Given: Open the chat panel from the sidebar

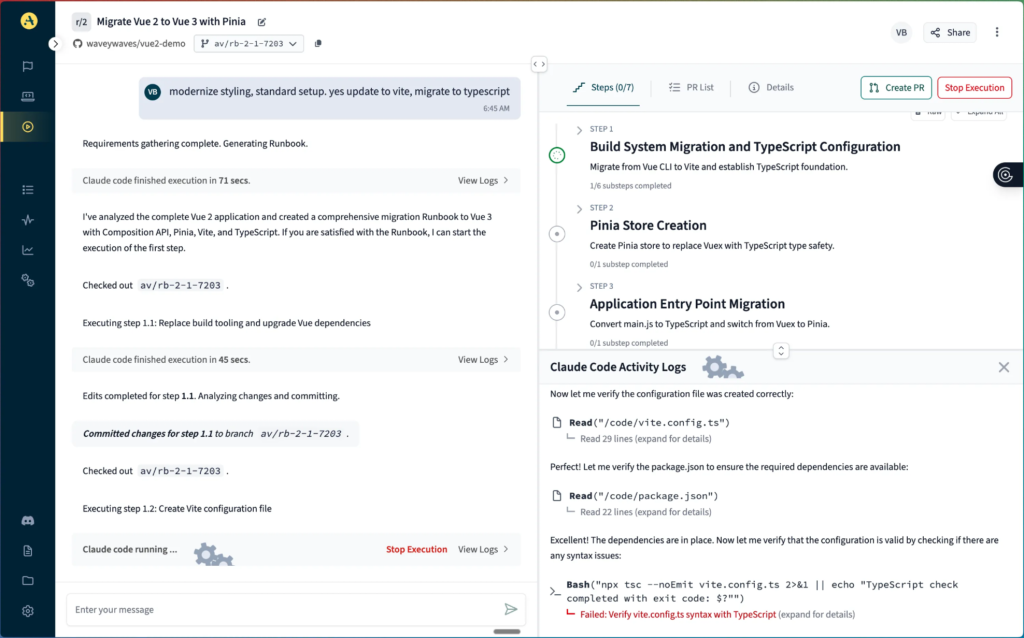Looking at the screenshot, I should click(x=27, y=68).
